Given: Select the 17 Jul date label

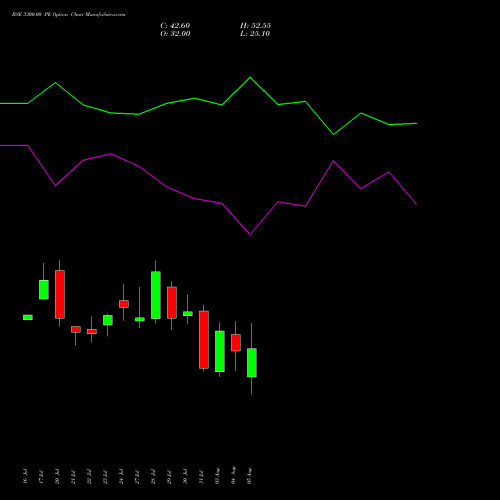Looking at the screenshot, I should (x=41, y=476).
